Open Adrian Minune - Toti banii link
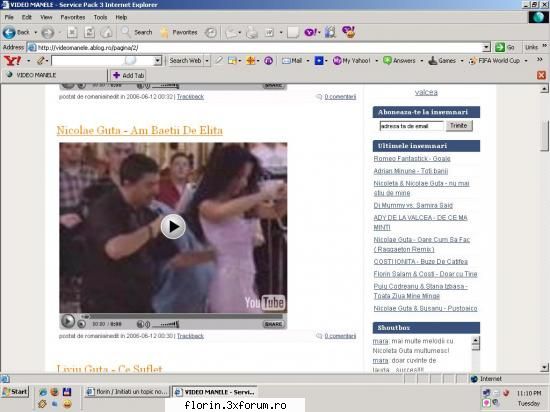 coord(411,171)
